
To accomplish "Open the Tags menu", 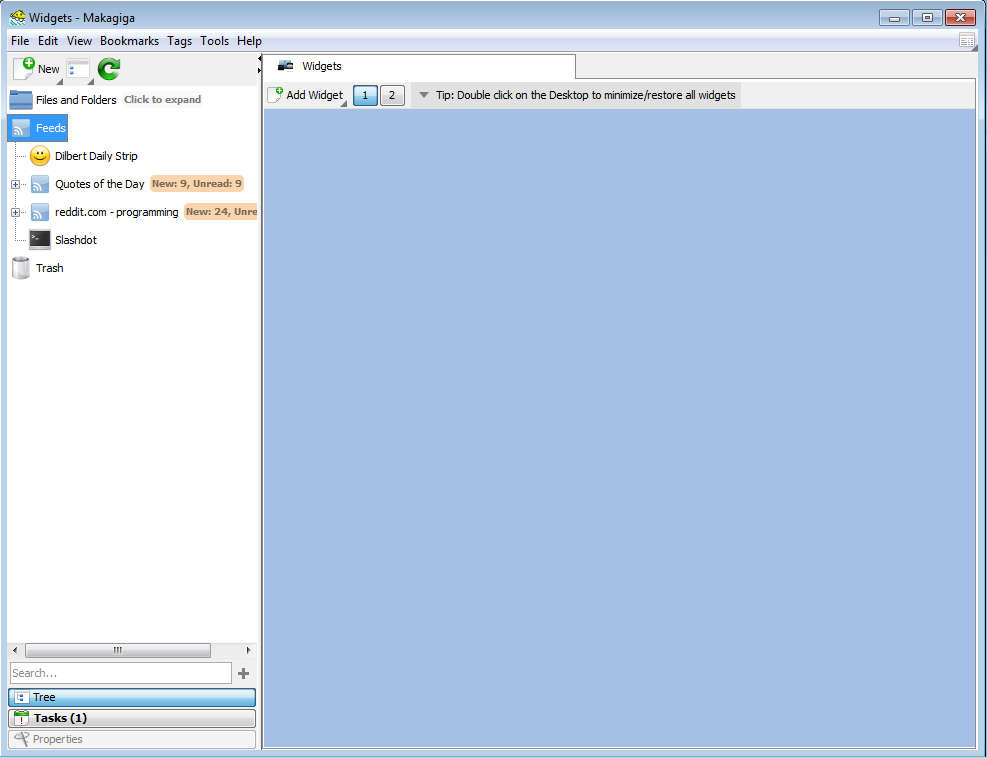I will 179,41.
